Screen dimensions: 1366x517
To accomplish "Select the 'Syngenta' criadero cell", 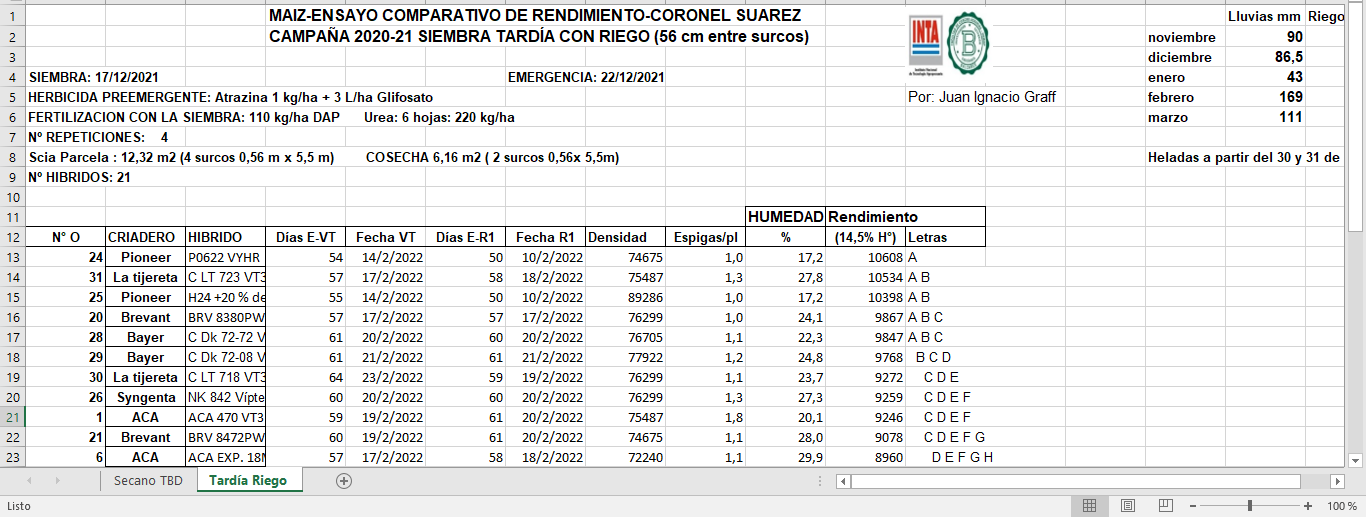I will point(145,397).
